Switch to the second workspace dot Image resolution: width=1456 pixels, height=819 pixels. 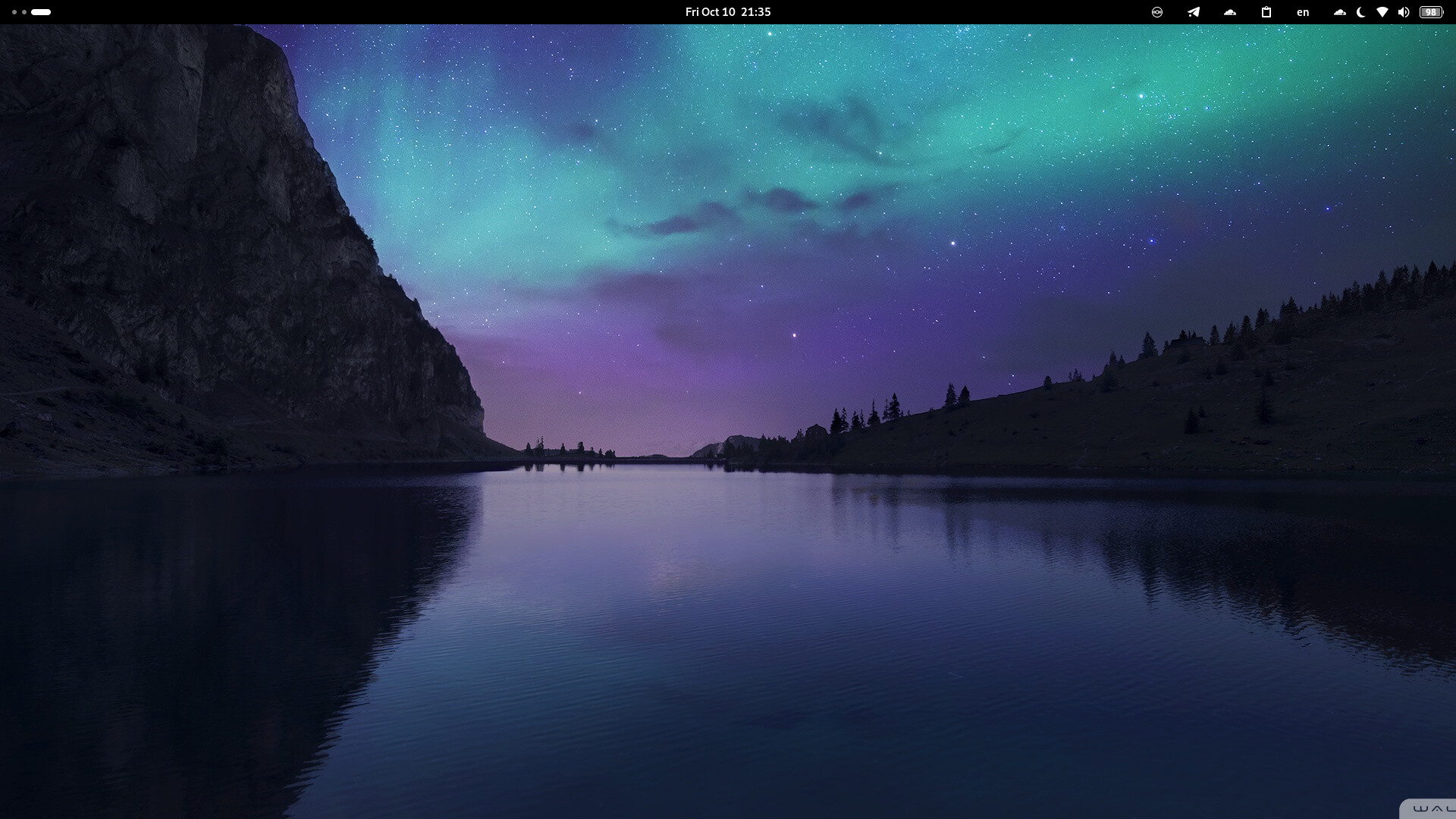pos(24,12)
